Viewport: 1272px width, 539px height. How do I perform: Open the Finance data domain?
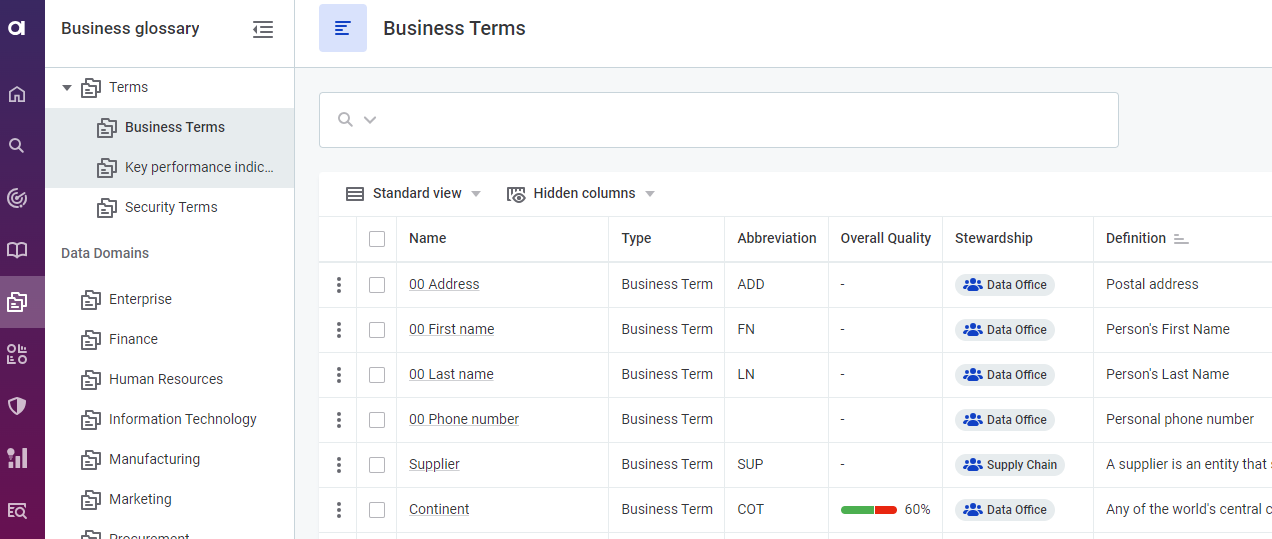click(133, 340)
